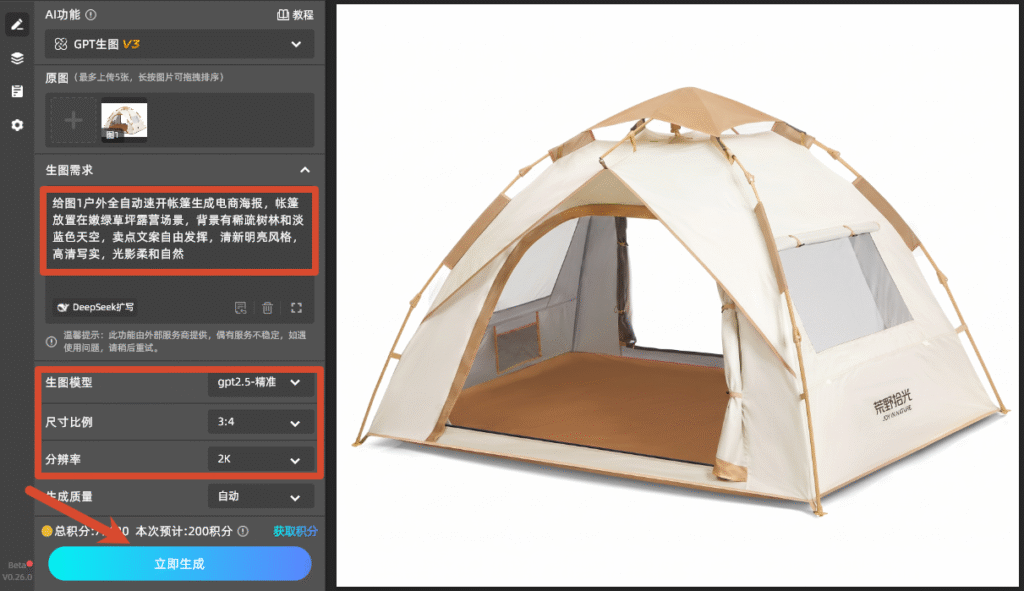Click the 获取积分 link
This screenshot has height=591, width=1024.
295,531
